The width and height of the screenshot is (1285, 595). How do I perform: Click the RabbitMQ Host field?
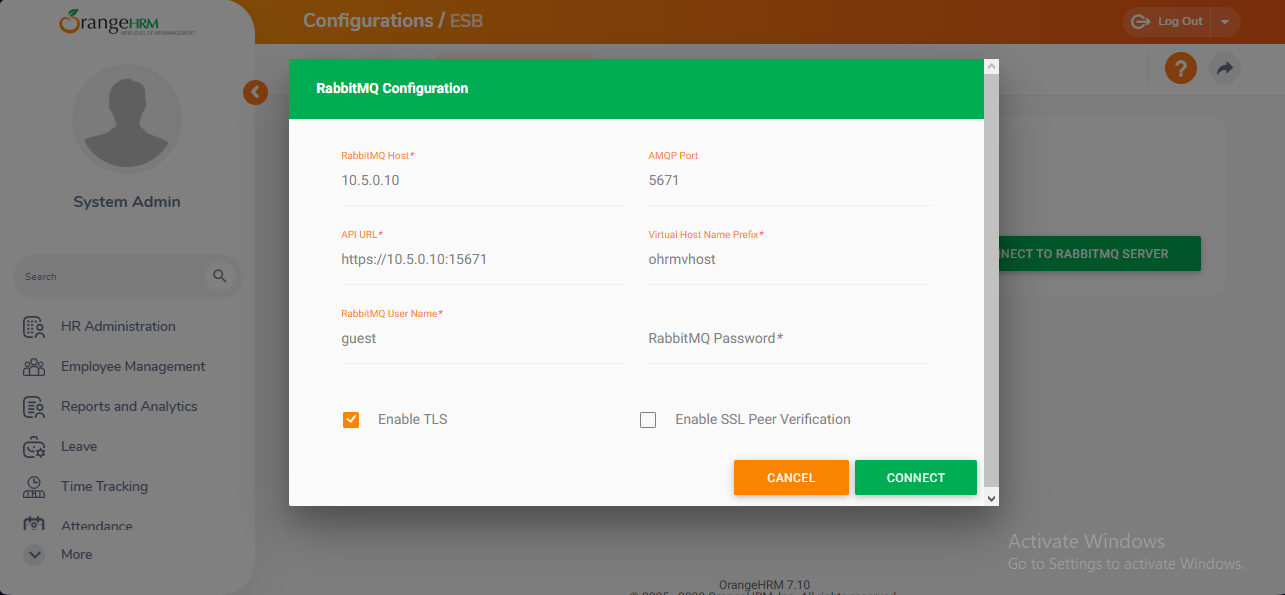click(x=482, y=181)
